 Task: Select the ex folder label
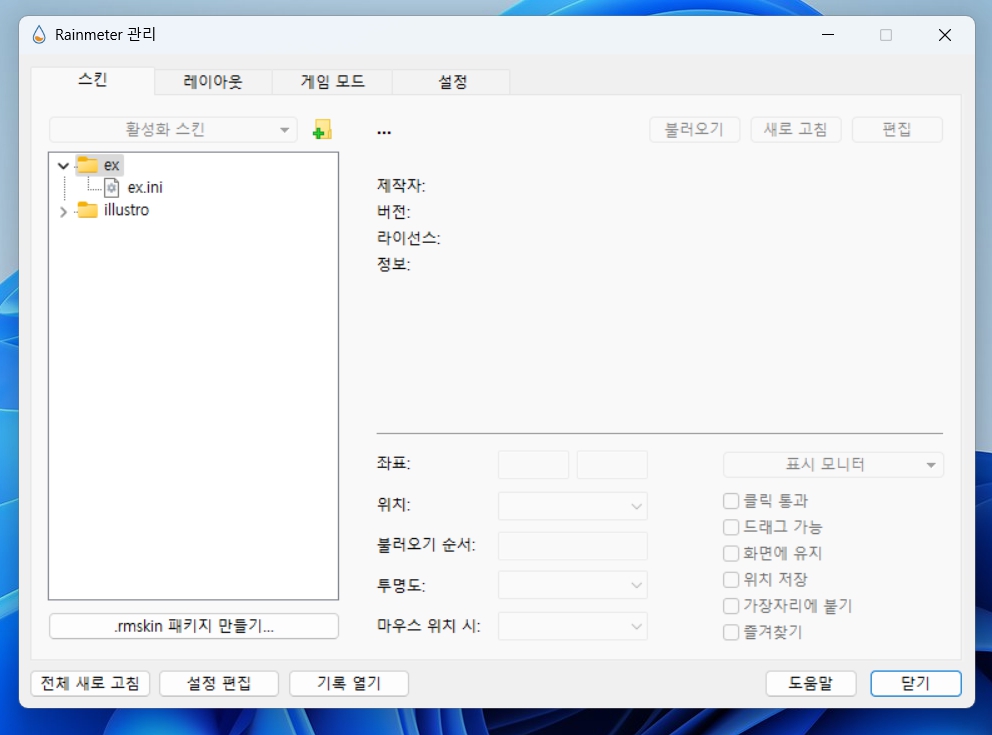pos(111,165)
